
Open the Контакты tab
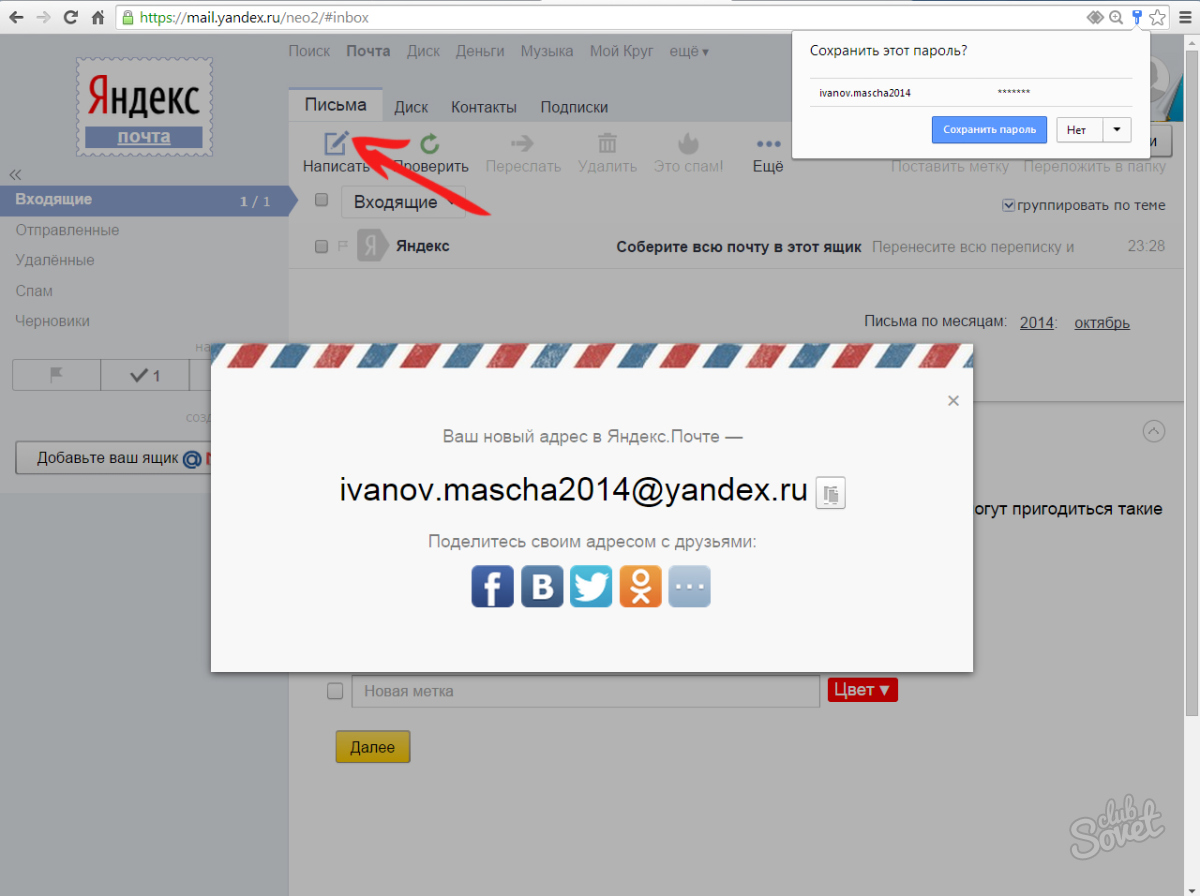[x=484, y=107]
